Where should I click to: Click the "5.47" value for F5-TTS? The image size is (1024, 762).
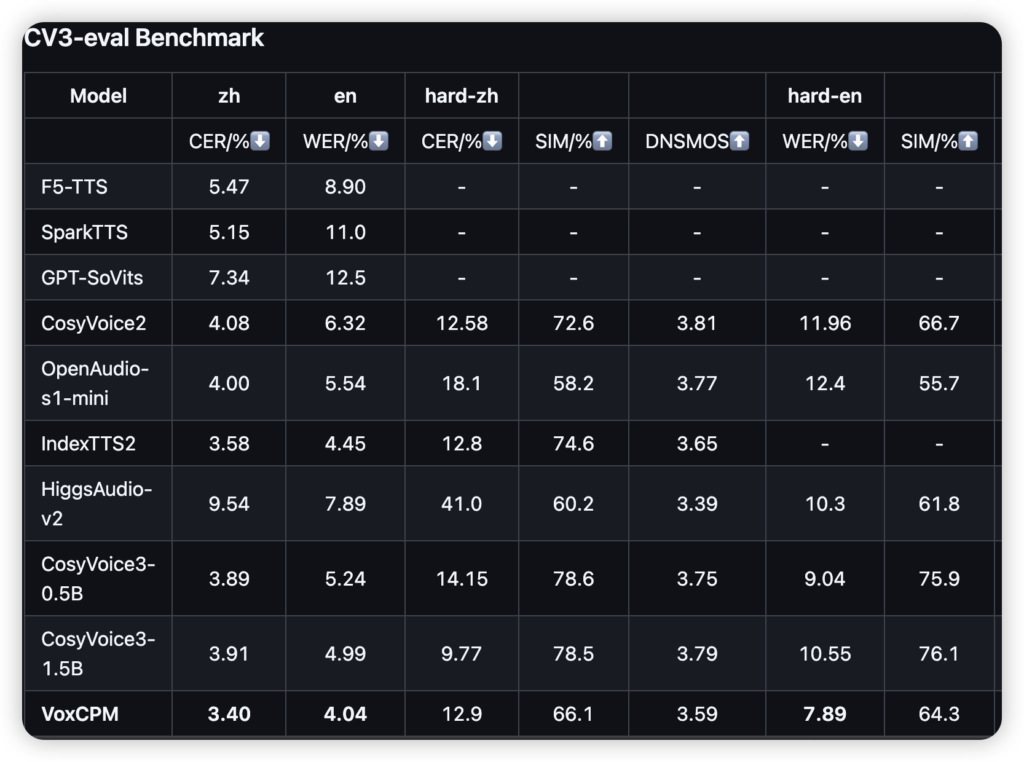[229, 187]
